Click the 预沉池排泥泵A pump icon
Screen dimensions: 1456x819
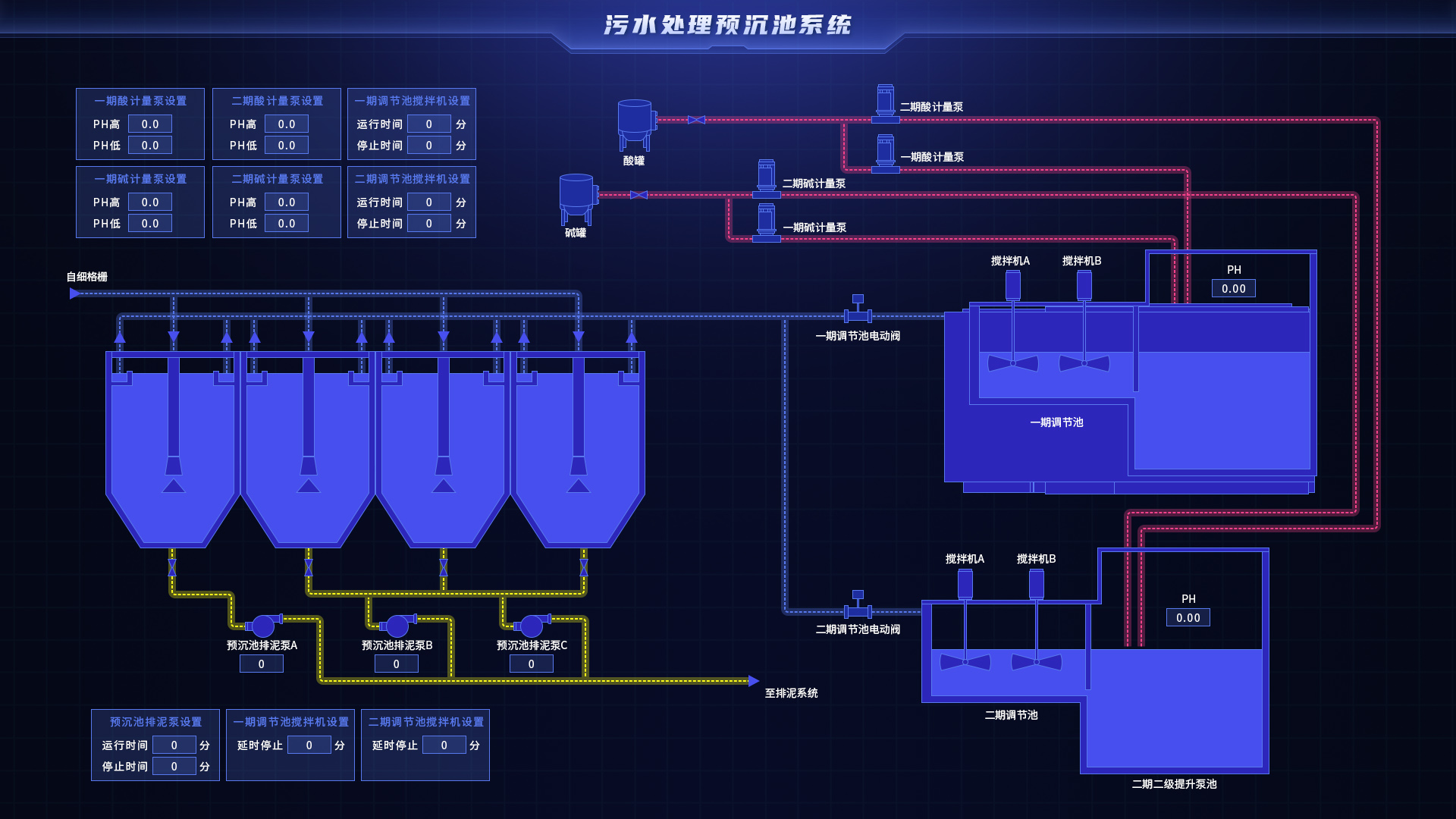[262, 626]
